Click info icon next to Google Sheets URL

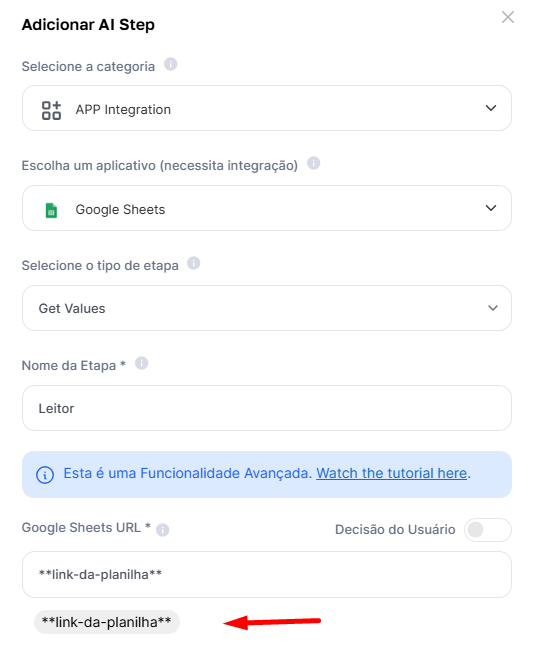[163, 530]
